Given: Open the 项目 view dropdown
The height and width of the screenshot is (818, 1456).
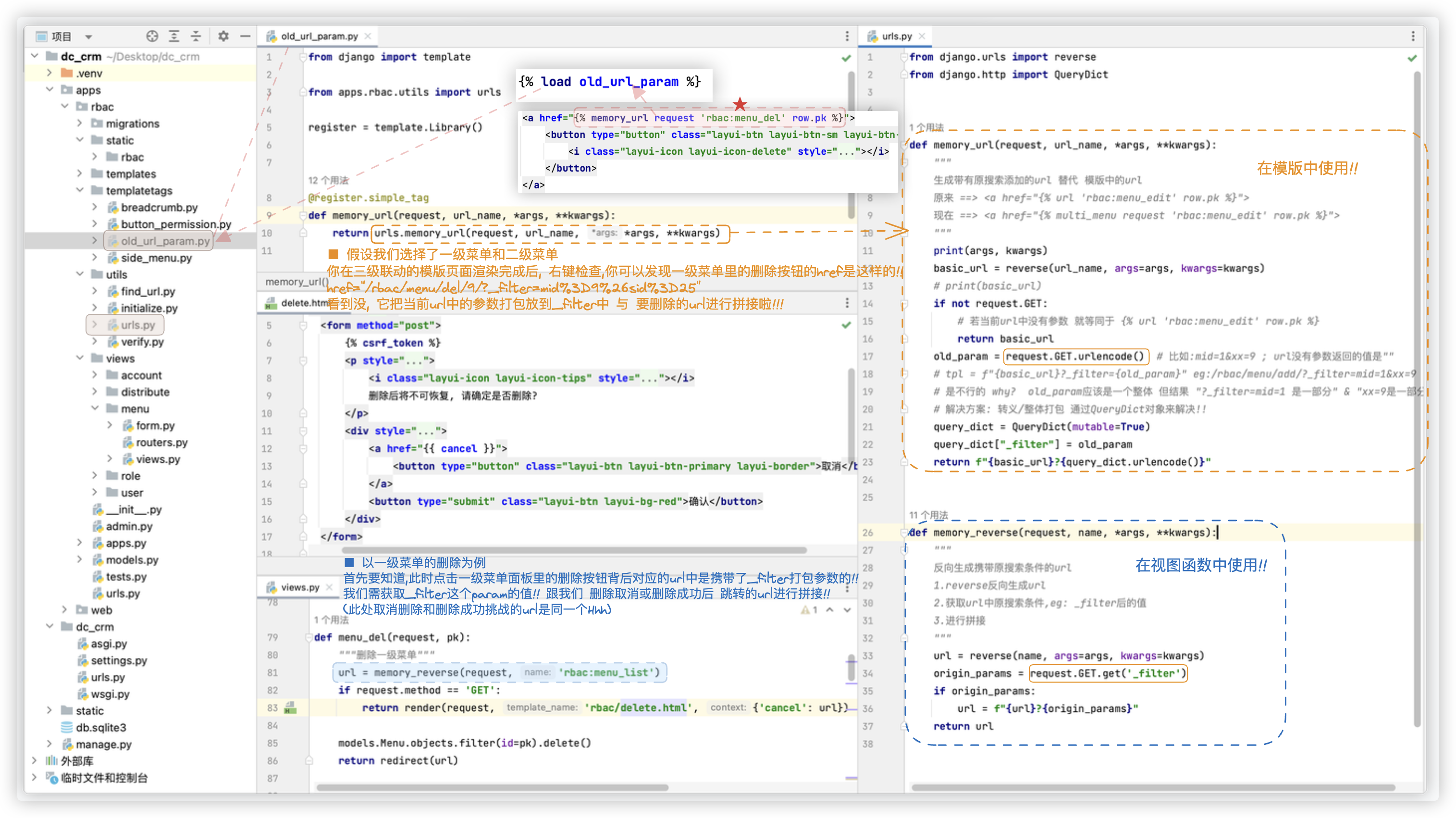Looking at the screenshot, I should click(x=89, y=37).
